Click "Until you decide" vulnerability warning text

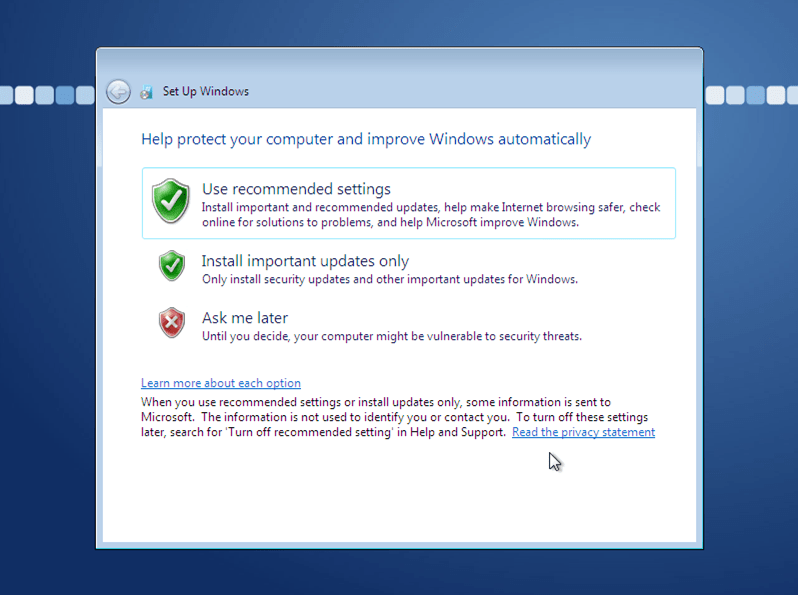[x=392, y=336]
